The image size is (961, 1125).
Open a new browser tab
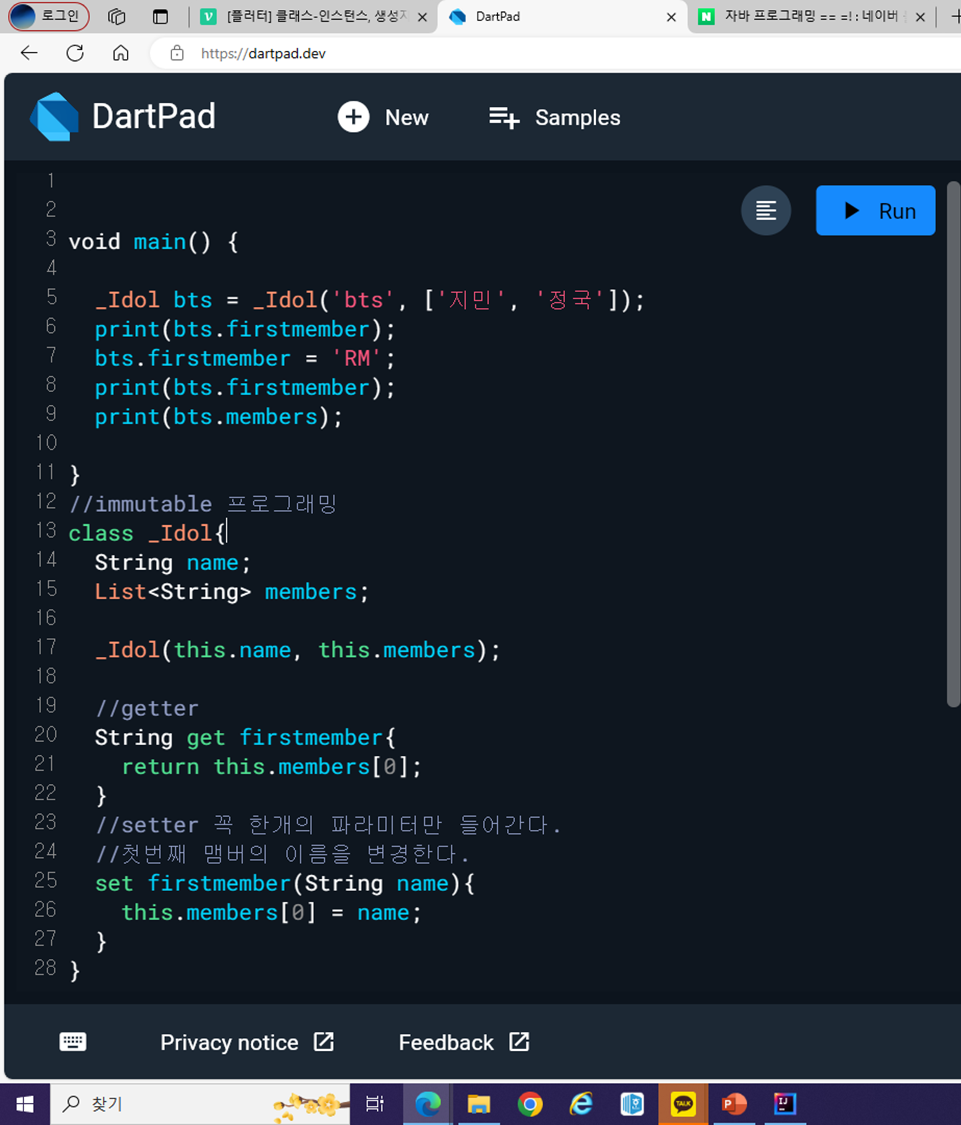click(x=955, y=17)
